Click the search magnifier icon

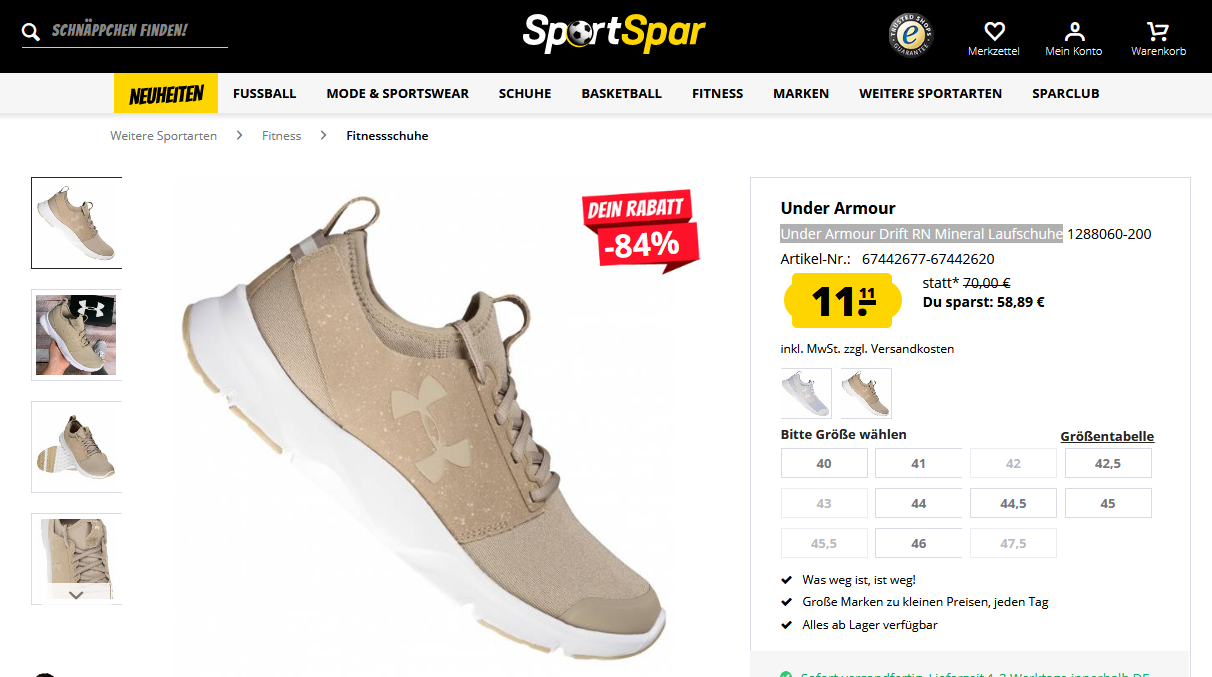coord(31,32)
